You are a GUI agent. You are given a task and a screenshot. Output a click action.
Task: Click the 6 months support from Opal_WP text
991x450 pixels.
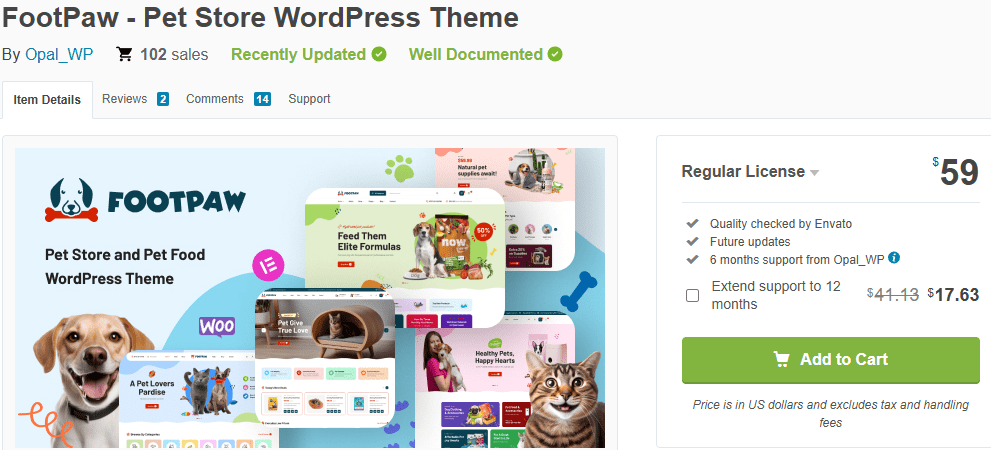coord(796,259)
